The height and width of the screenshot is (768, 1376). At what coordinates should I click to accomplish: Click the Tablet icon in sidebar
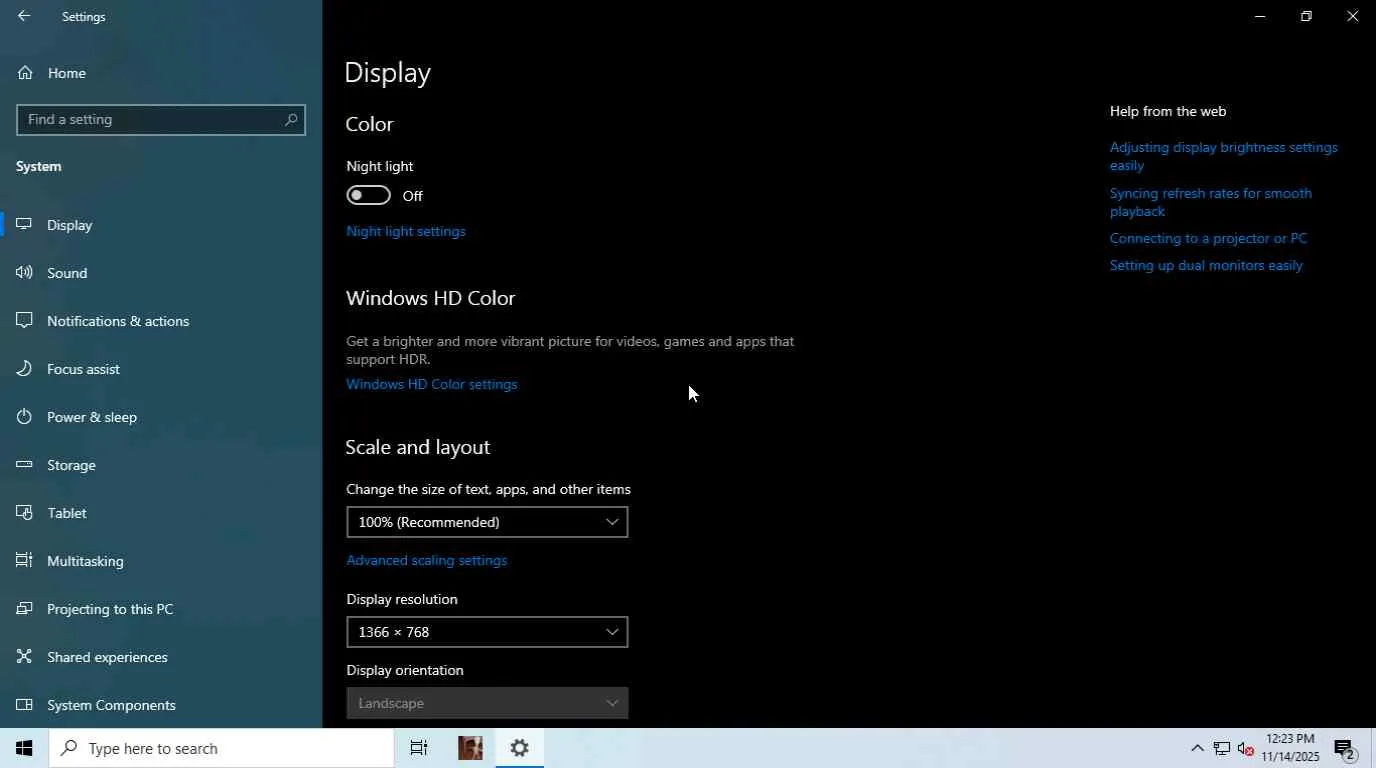point(25,513)
